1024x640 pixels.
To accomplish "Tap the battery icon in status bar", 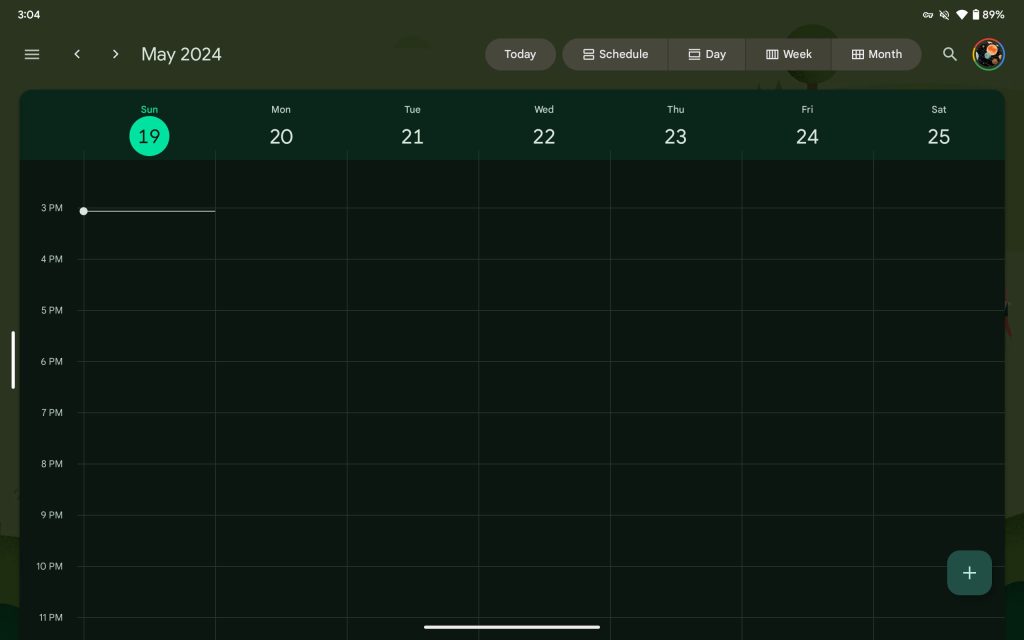I will point(976,15).
